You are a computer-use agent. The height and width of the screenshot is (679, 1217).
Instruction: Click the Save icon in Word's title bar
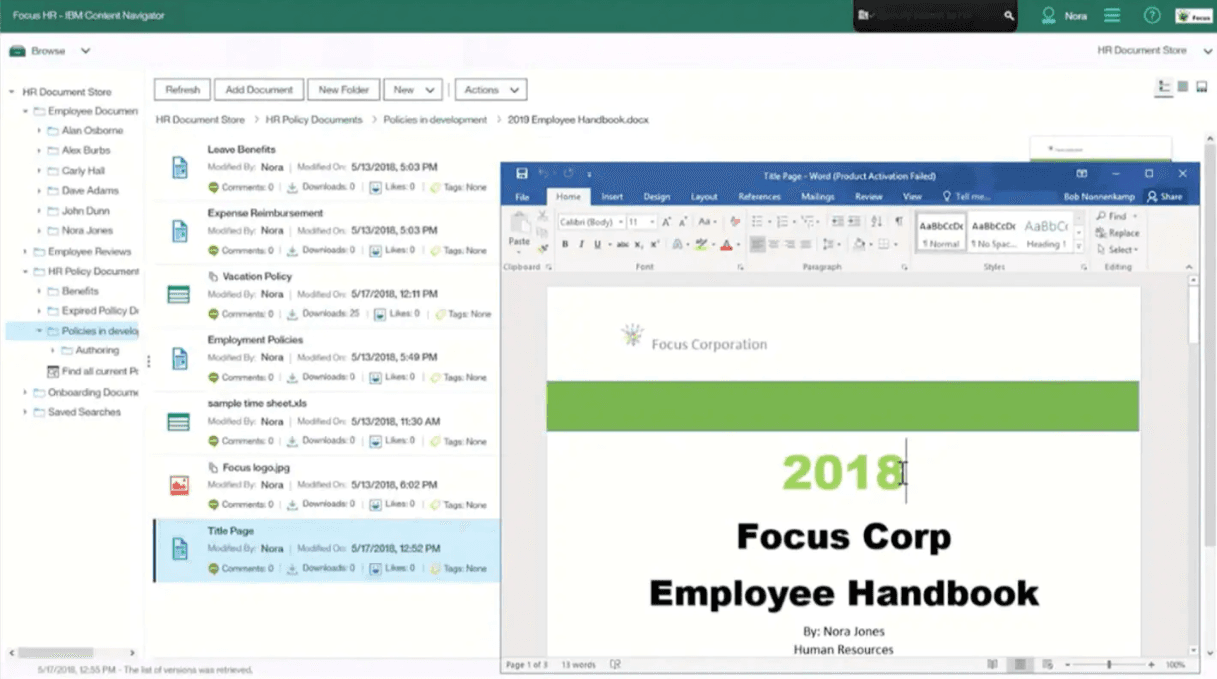[x=522, y=174]
